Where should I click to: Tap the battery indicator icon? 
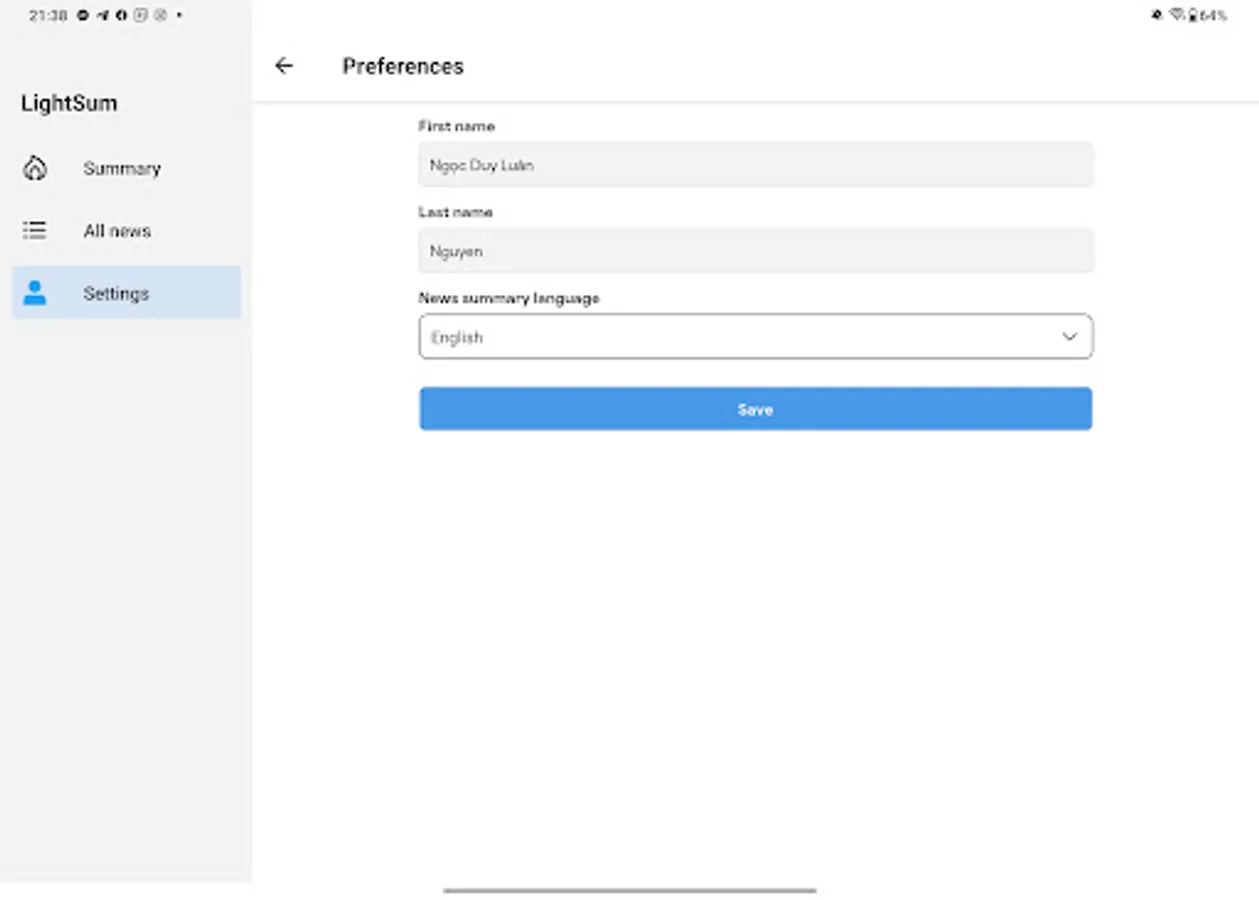tap(1192, 15)
